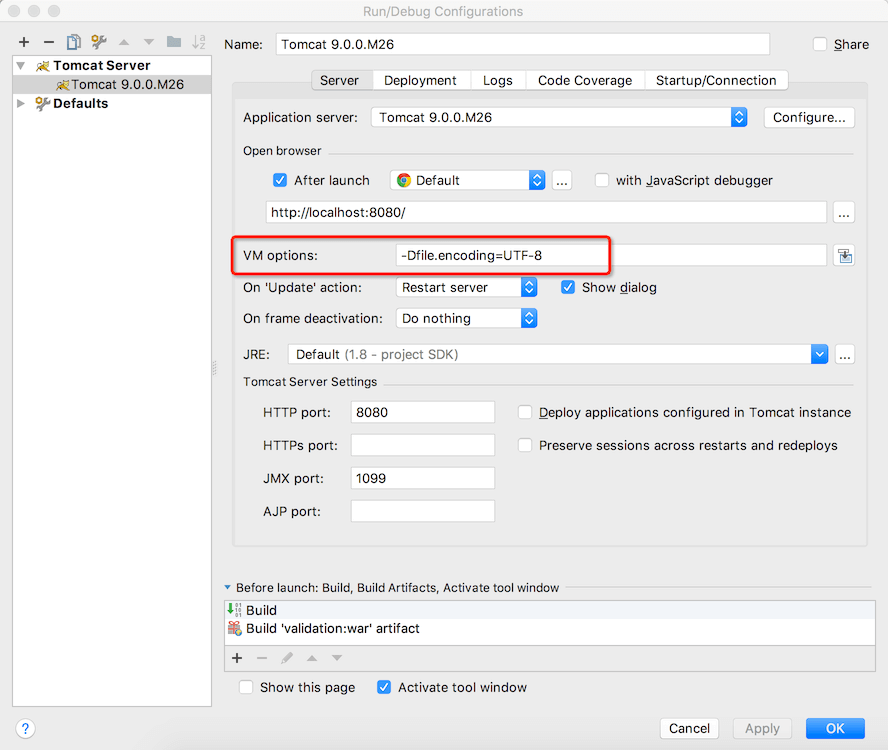Screen dimensions: 888x750
Task: Switch to the Logs tab
Action: click(x=498, y=80)
